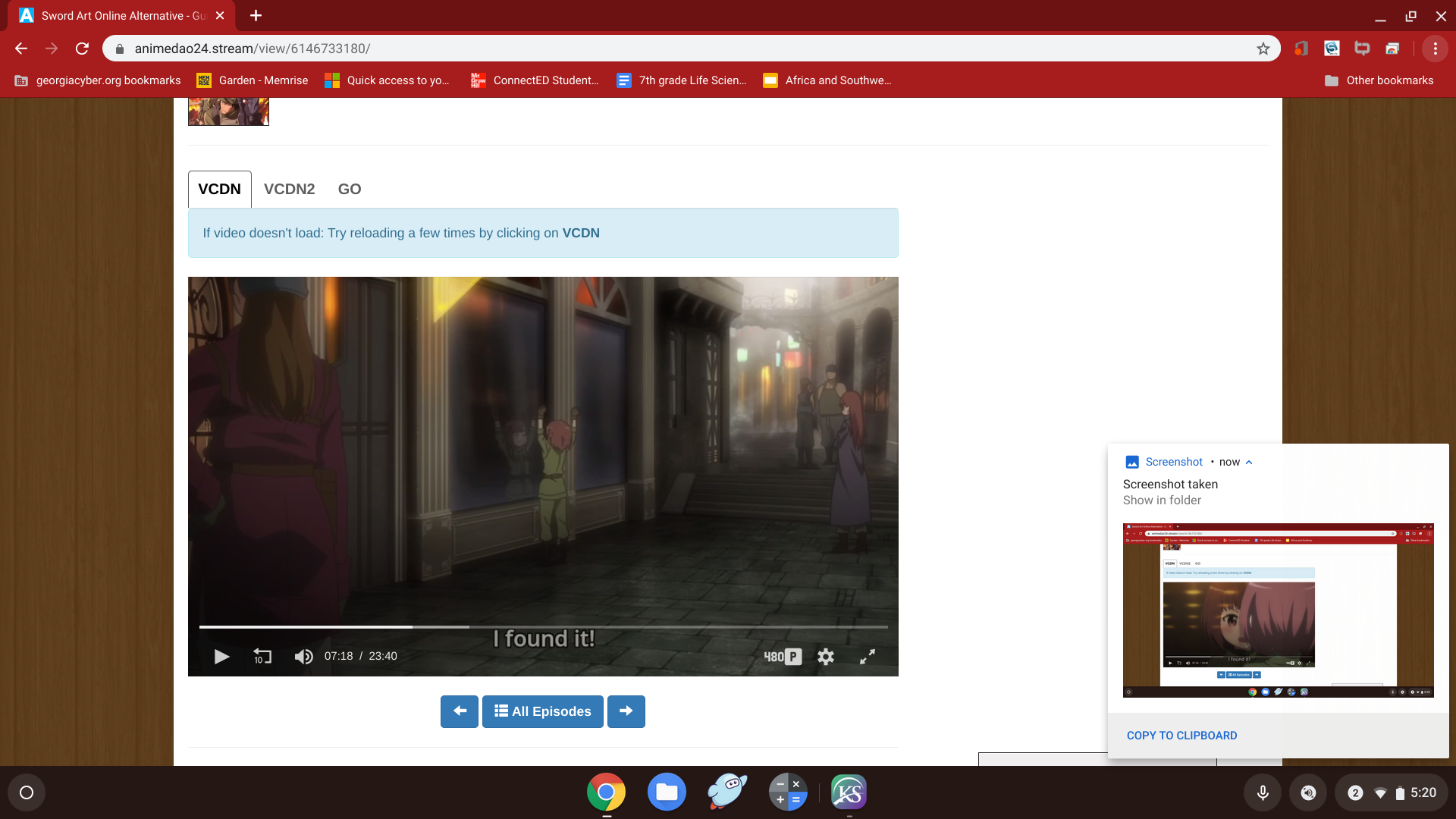Open the fourth gray extension icon beside Chrome menu
1456x819 pixels.
coord(1392,49)
